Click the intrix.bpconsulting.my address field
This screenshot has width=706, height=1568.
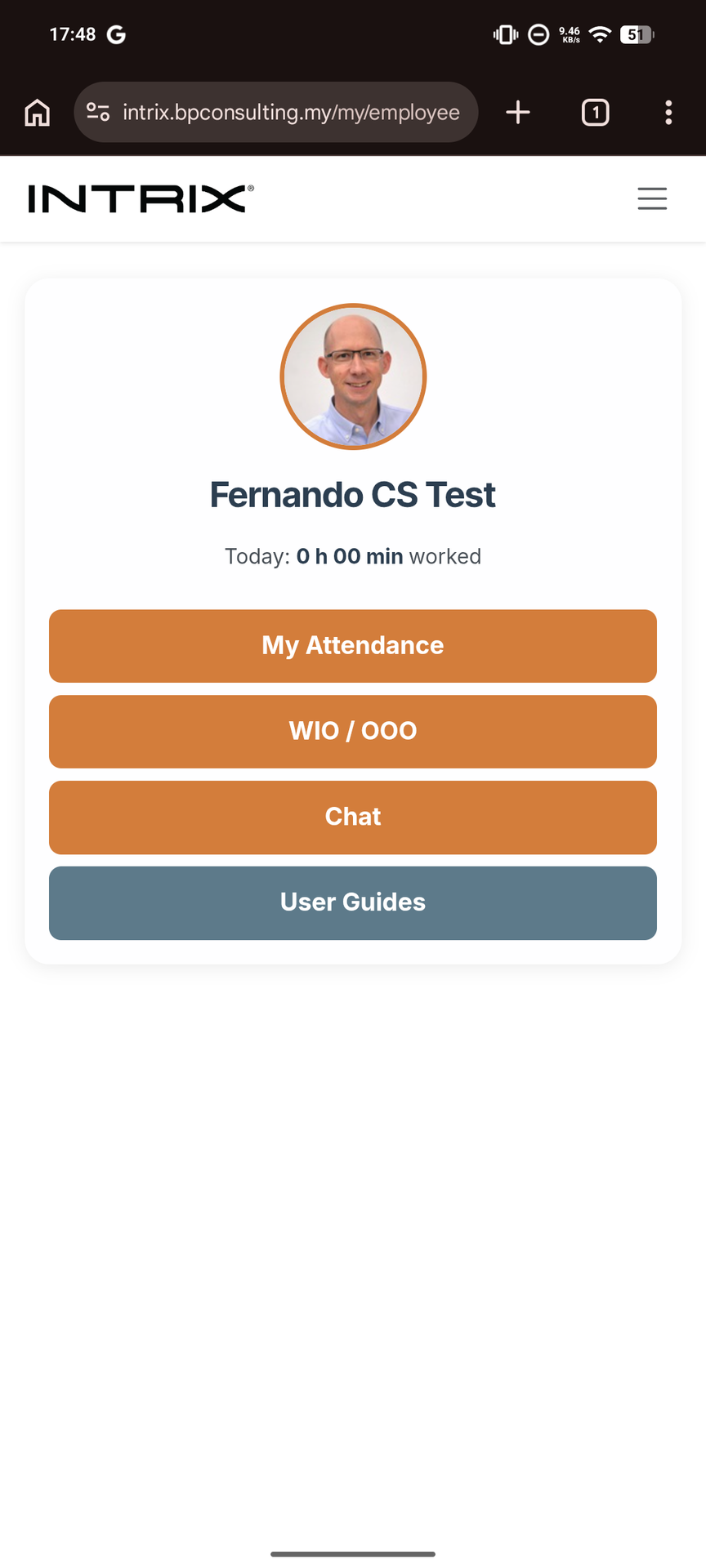(291, 112)
